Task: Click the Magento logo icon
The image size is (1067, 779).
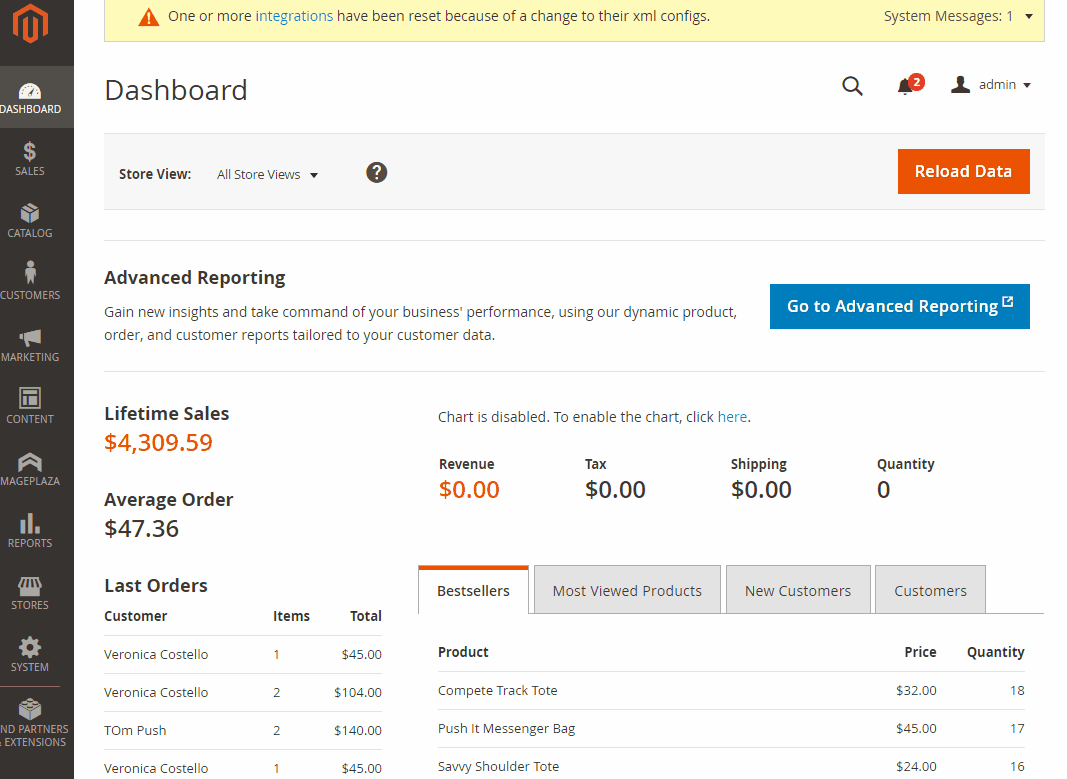Action: [x=30, y=25]
